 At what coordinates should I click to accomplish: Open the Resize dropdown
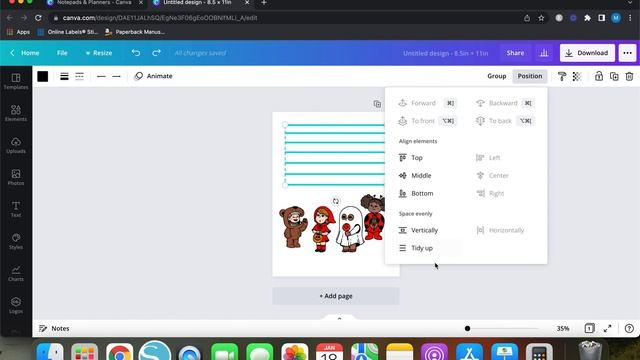99,53
